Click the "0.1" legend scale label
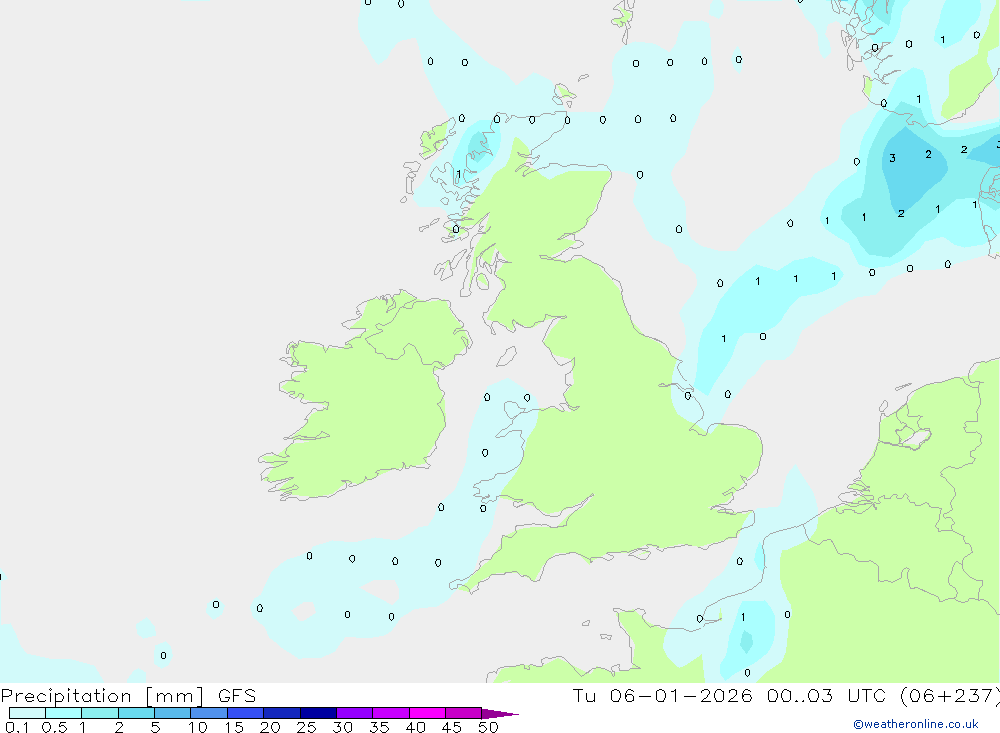Viewport: 1000px width, 733px height. 17,727
